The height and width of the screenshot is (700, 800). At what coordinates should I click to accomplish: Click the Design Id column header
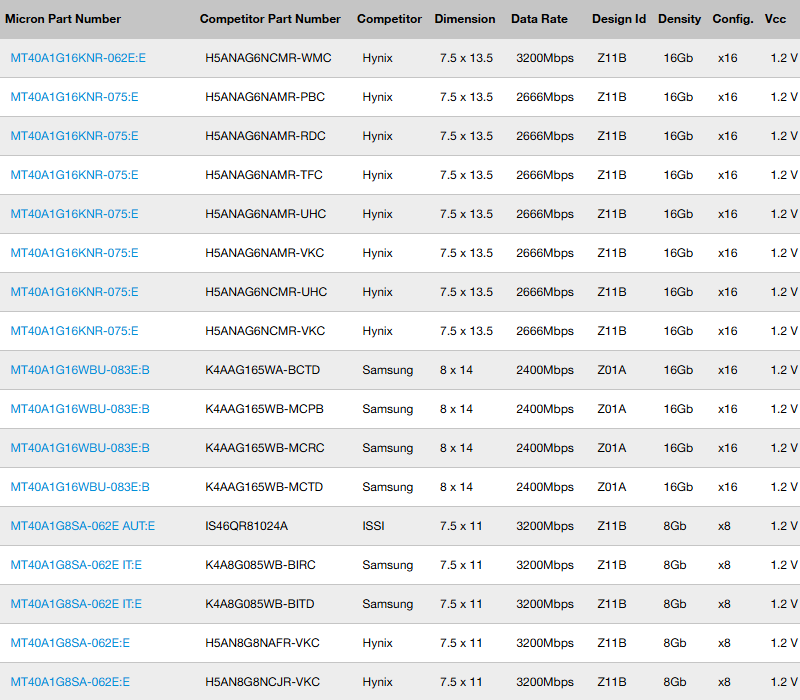tap(619, 19)
